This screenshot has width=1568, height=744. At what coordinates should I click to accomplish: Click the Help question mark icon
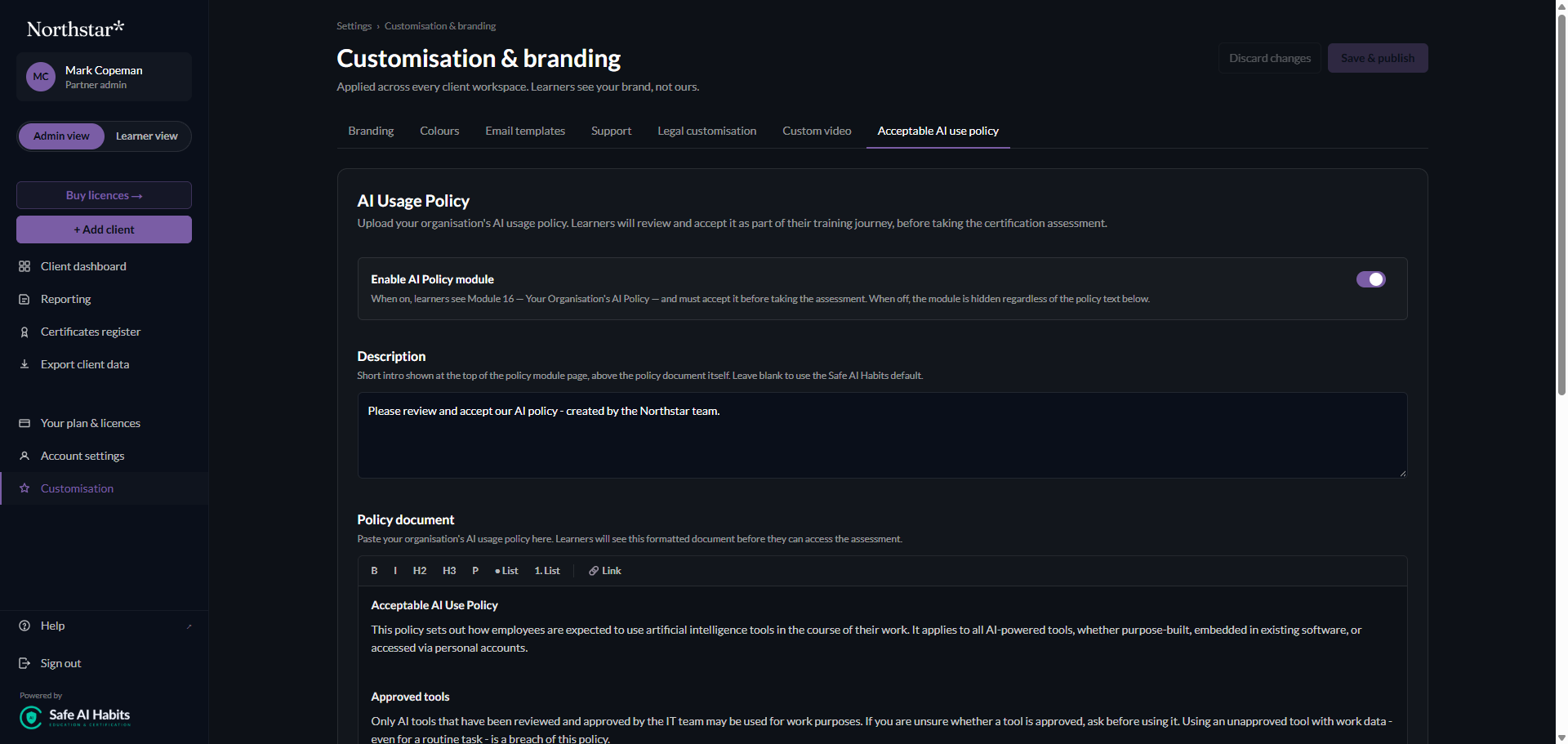coord(24,626)
